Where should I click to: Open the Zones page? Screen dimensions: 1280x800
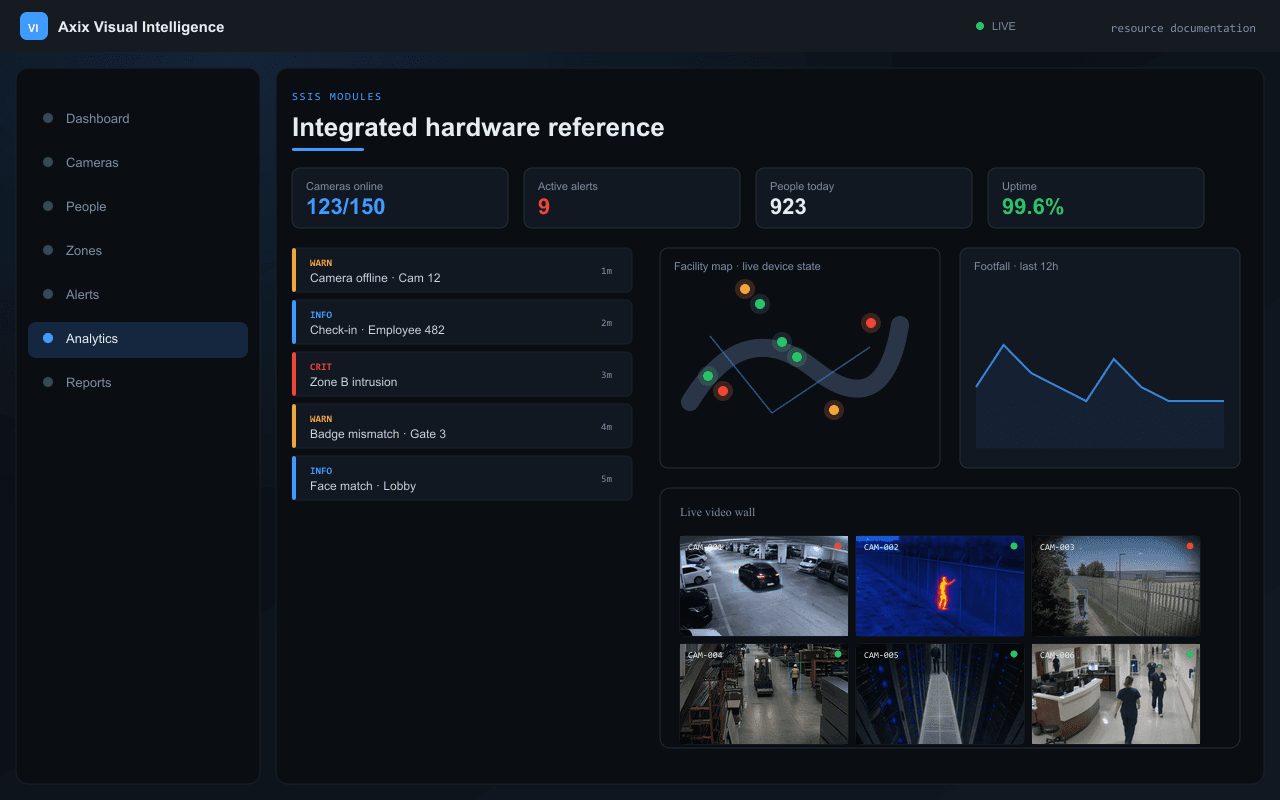click(138, 250)
